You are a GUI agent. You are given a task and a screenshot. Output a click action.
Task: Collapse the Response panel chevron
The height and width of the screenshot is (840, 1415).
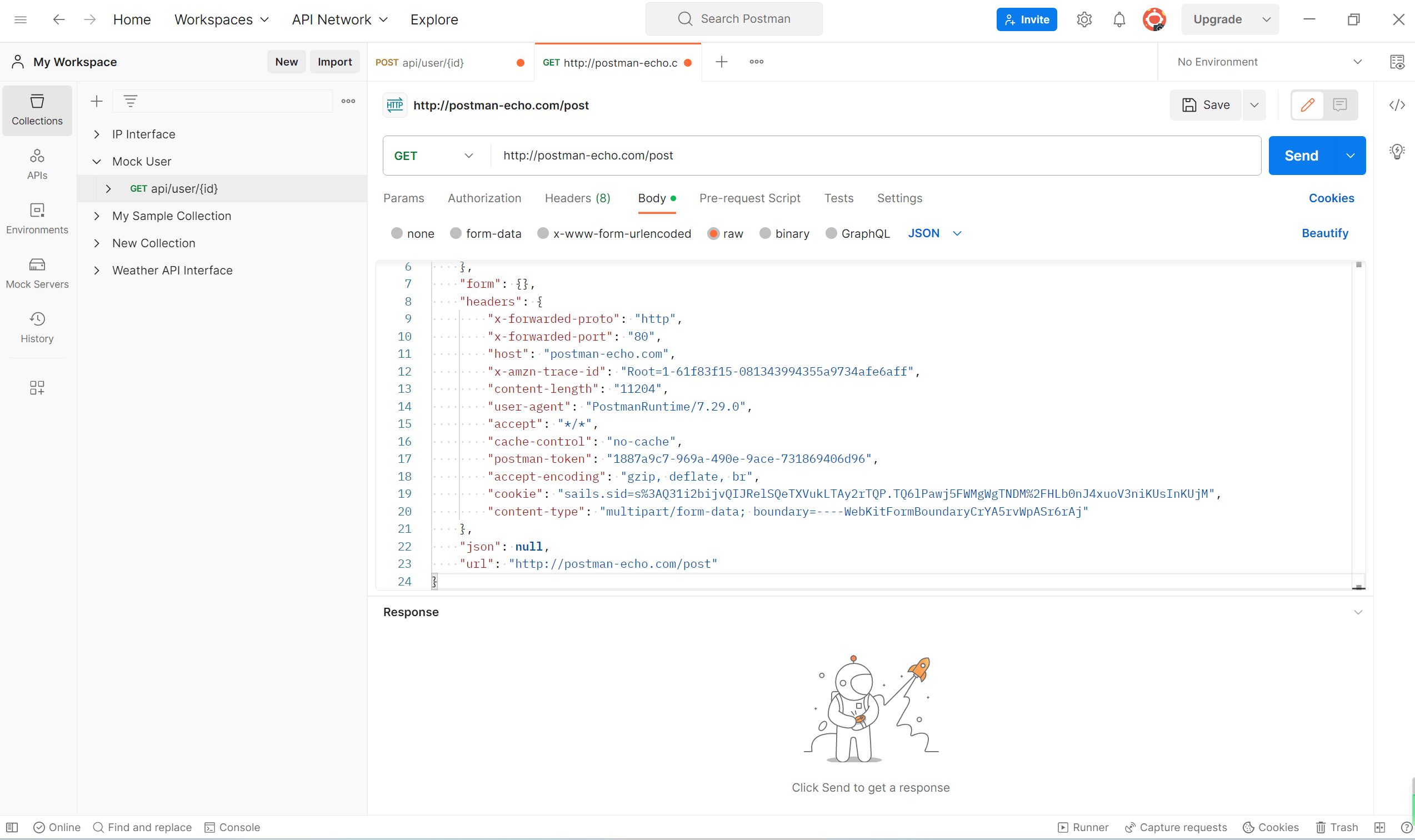[x=1358, y=612]
